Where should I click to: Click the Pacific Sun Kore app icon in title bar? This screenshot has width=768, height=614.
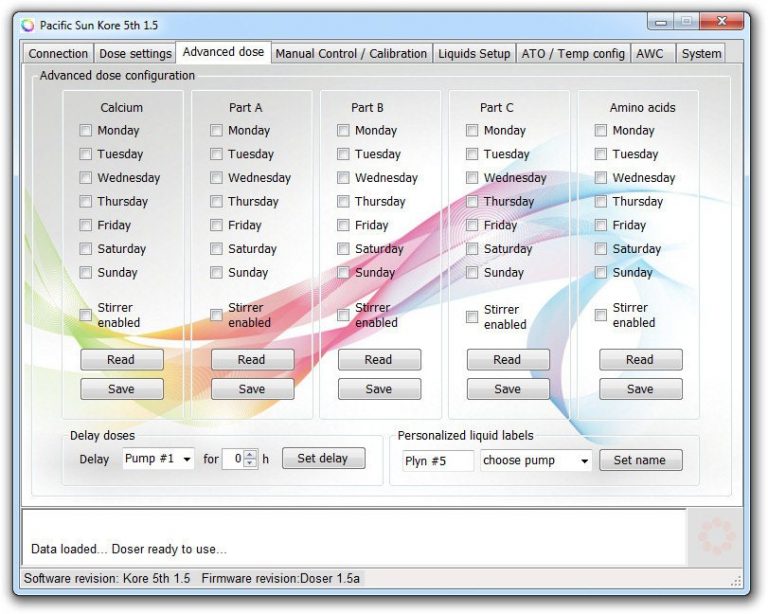(27, 25)
